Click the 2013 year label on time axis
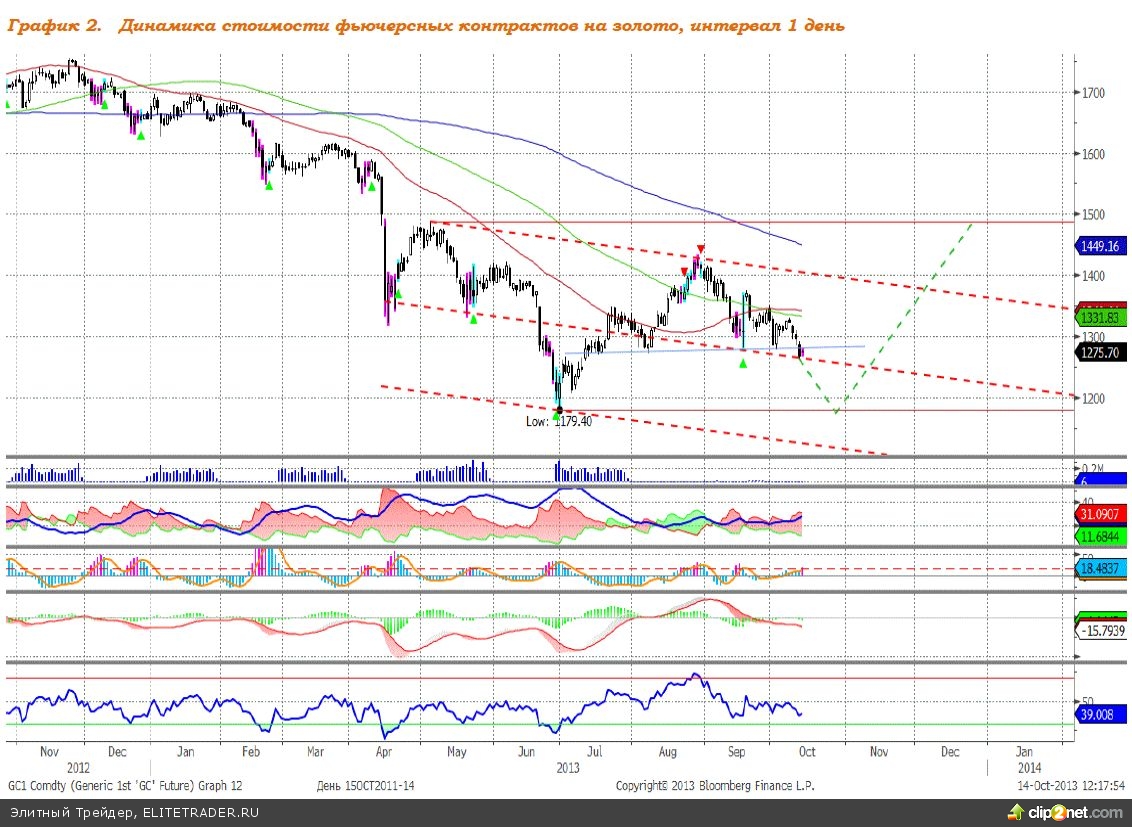1132x827 pixels. click(567, 768)
